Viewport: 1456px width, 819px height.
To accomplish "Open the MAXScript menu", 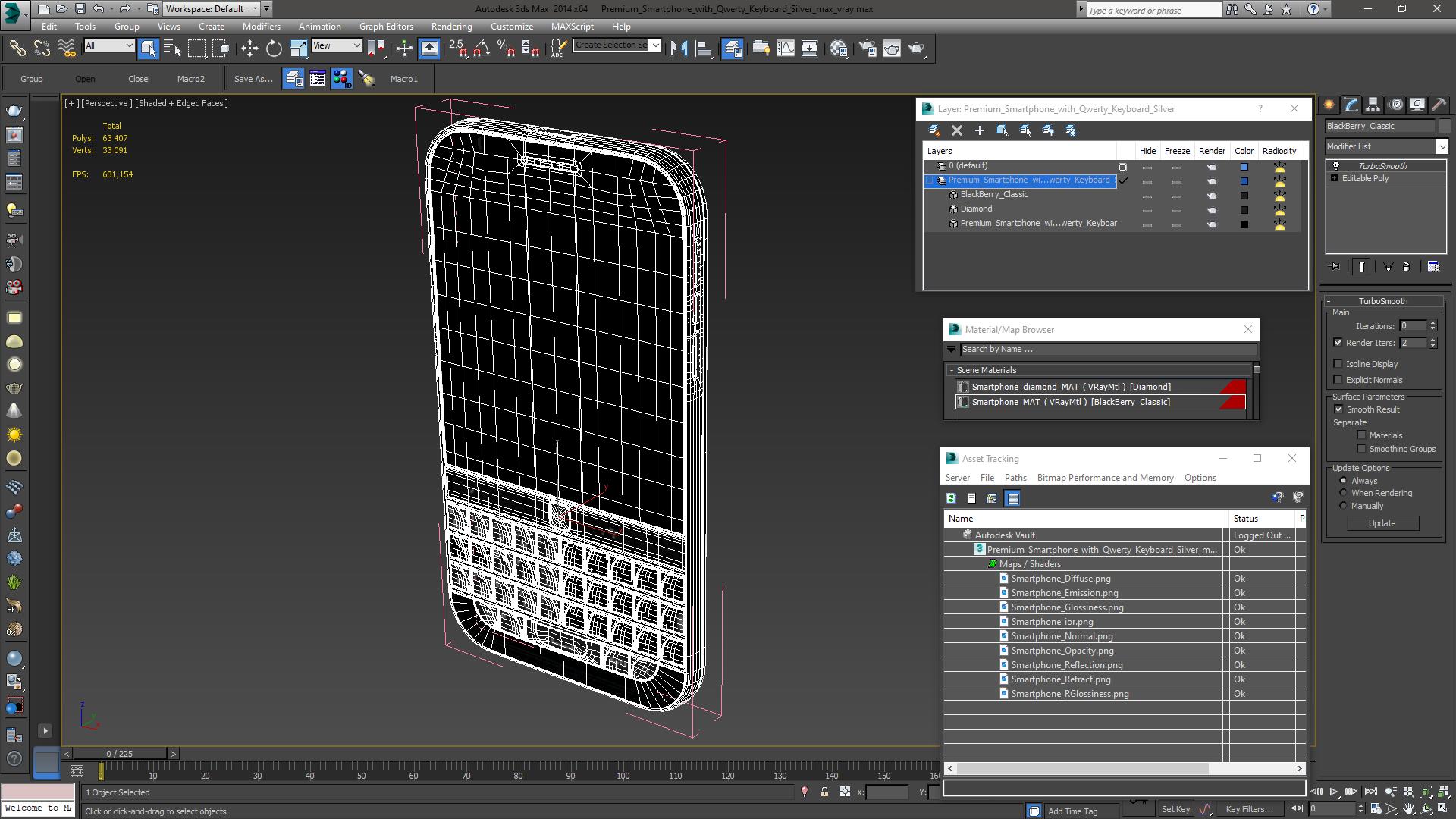I will [573, 26].
